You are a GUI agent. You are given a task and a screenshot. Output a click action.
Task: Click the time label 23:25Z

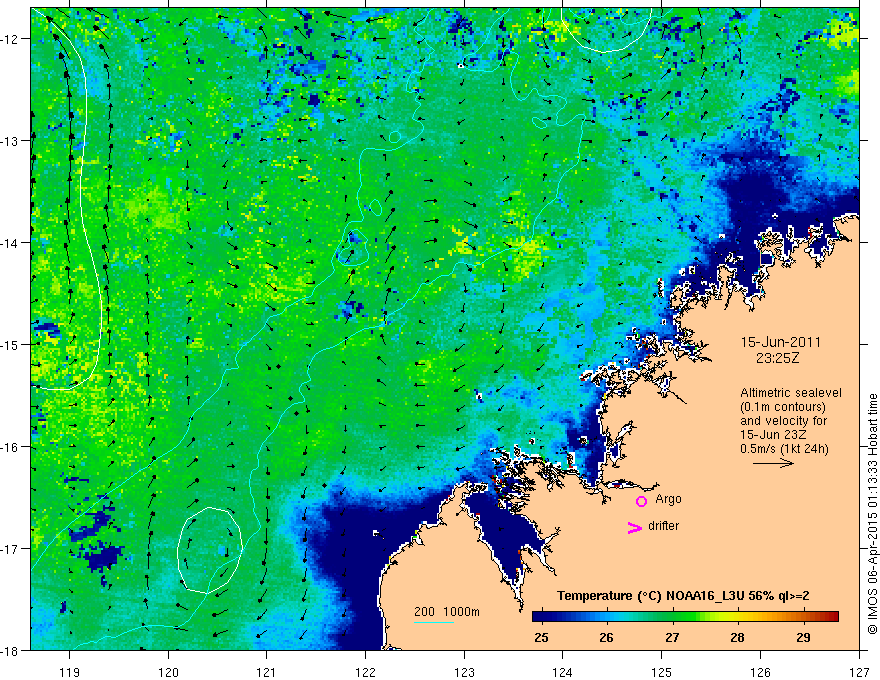(777, 358)
